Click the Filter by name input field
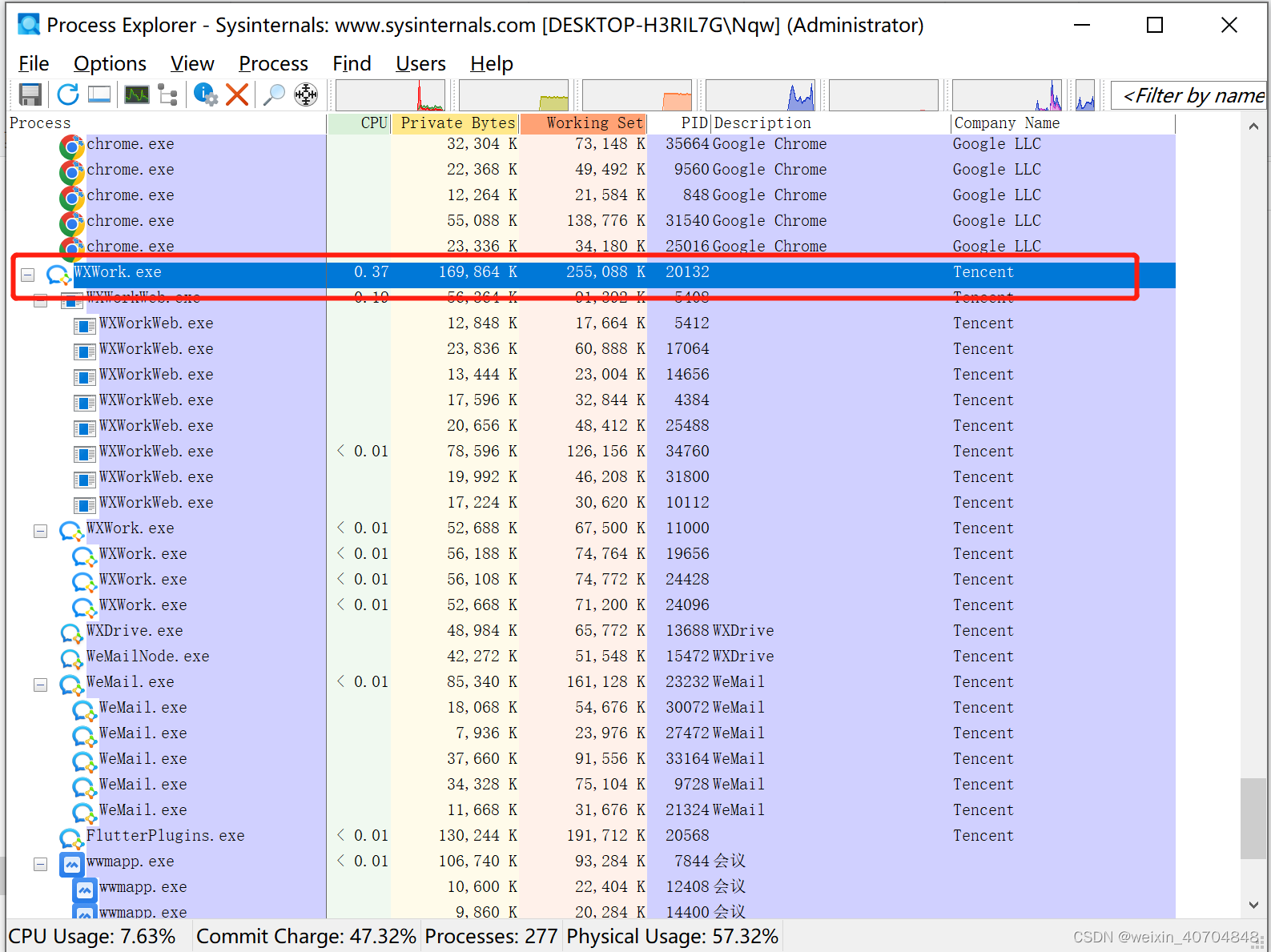The height and width of the screenshot is (952, 1271). pos(1189,95)
